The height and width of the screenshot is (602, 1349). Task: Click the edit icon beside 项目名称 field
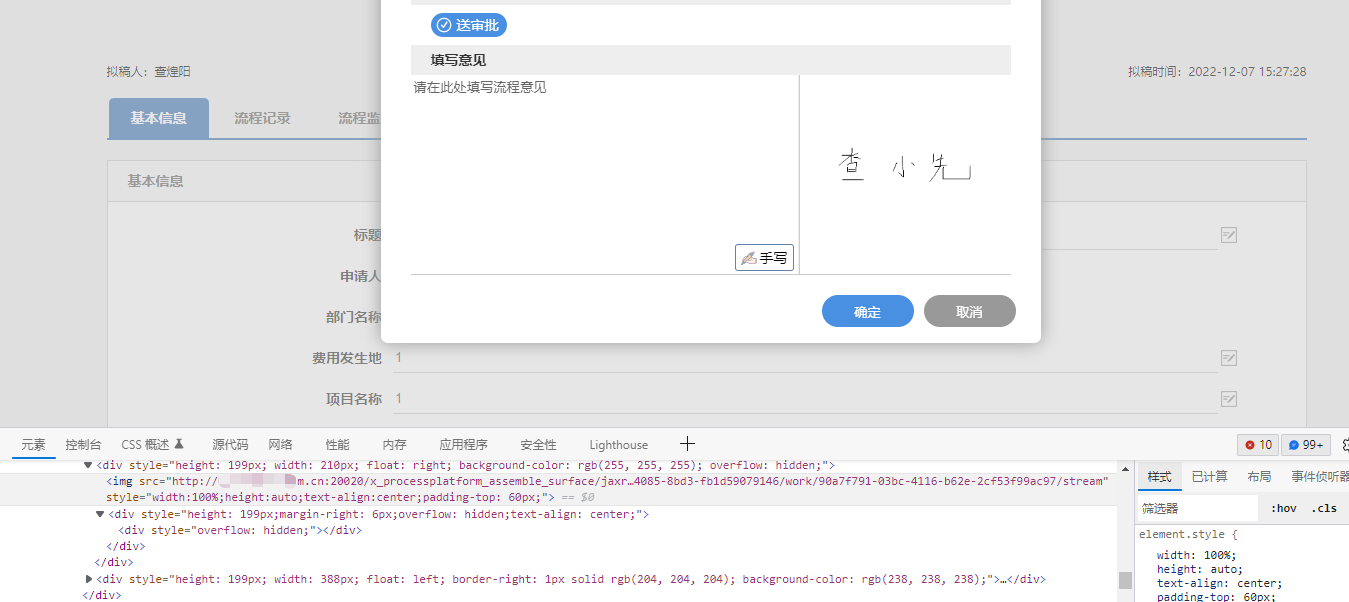(x=1229, y=399)
